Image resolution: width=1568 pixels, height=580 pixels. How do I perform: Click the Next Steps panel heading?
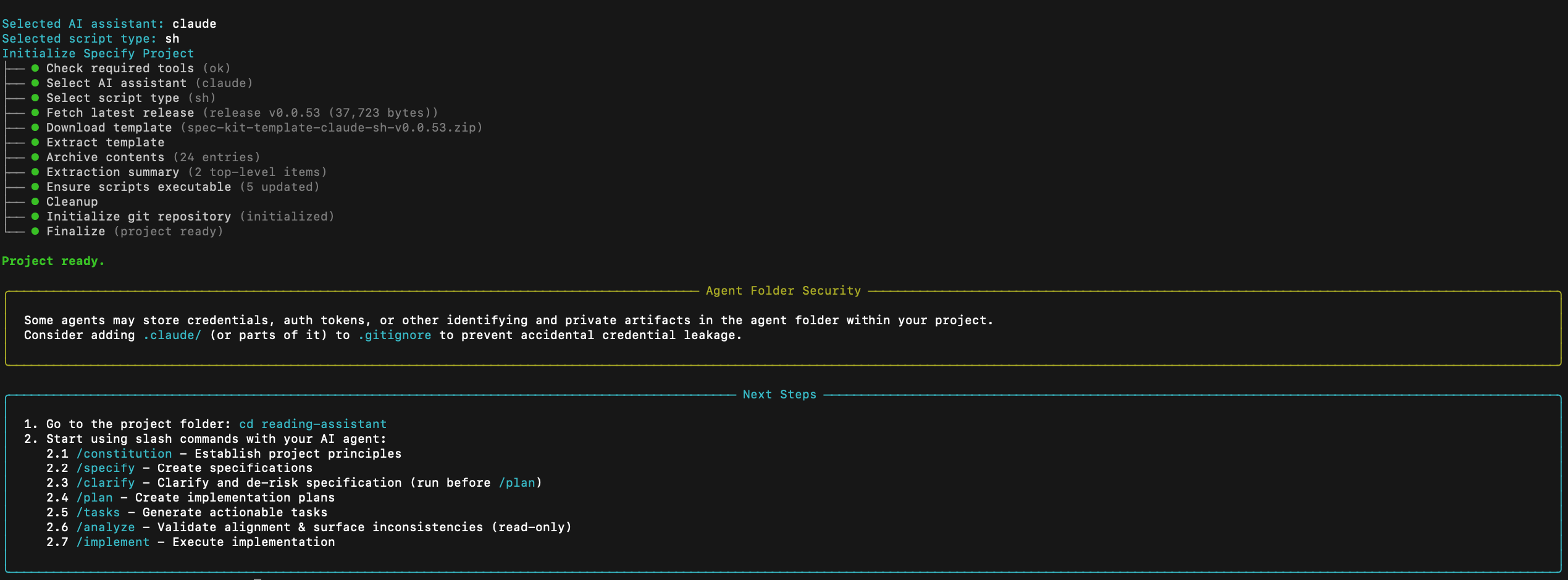click(x=779, y=394)
